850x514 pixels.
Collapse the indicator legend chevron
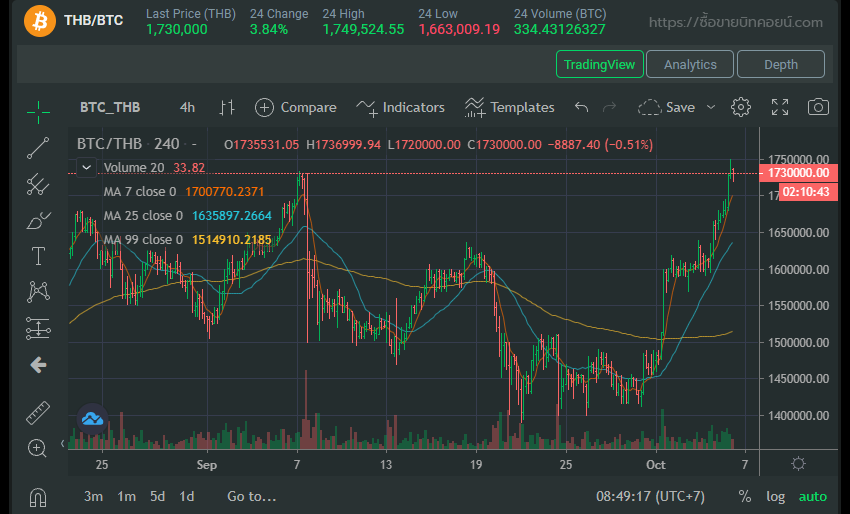(86, 168)
